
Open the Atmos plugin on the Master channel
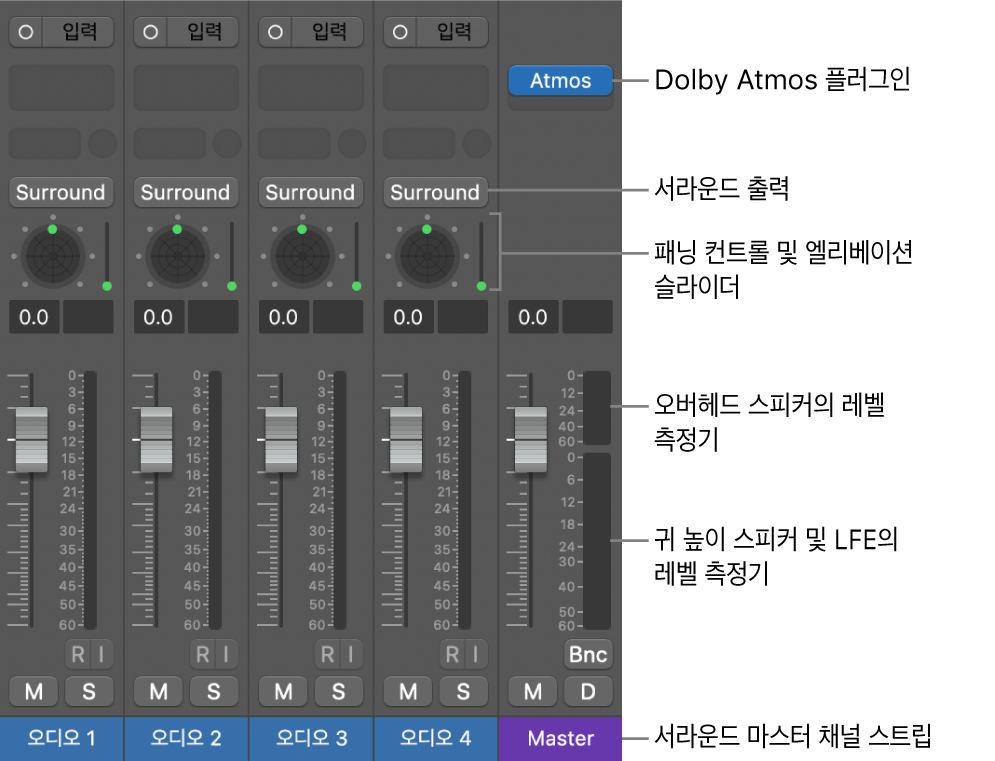(560, 81)
